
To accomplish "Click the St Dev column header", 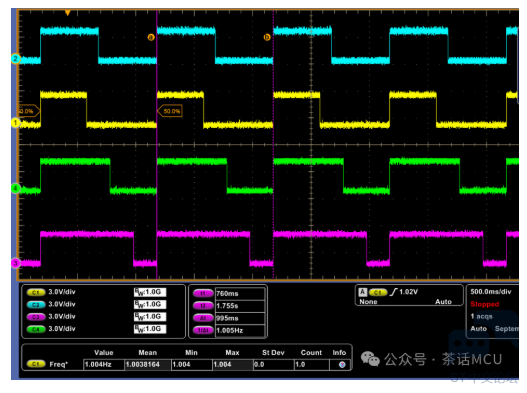I will tap(273, 353).
